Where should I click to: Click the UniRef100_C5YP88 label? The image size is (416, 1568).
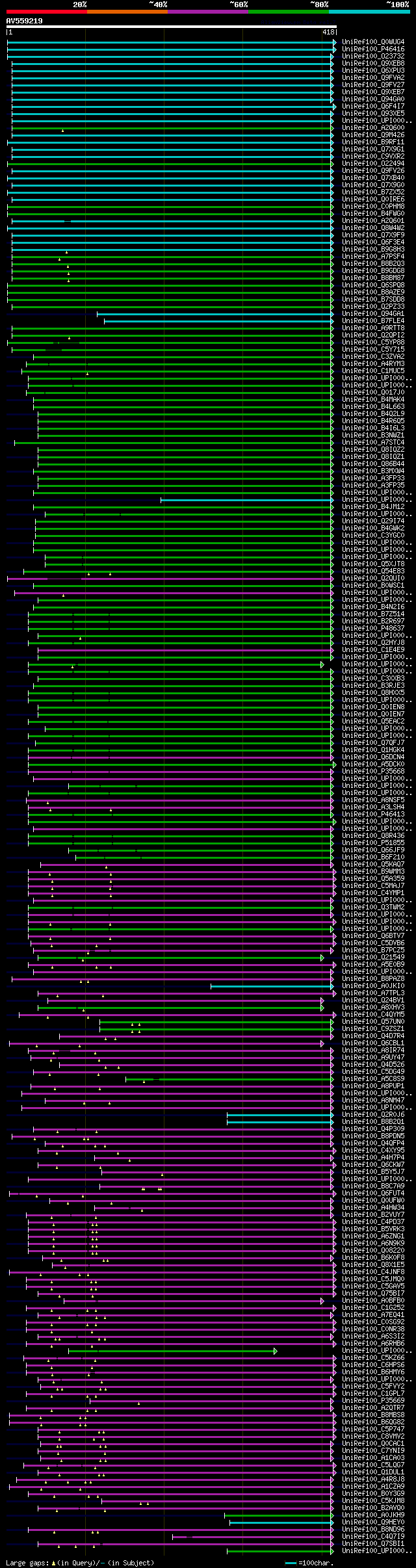(373, 343)
